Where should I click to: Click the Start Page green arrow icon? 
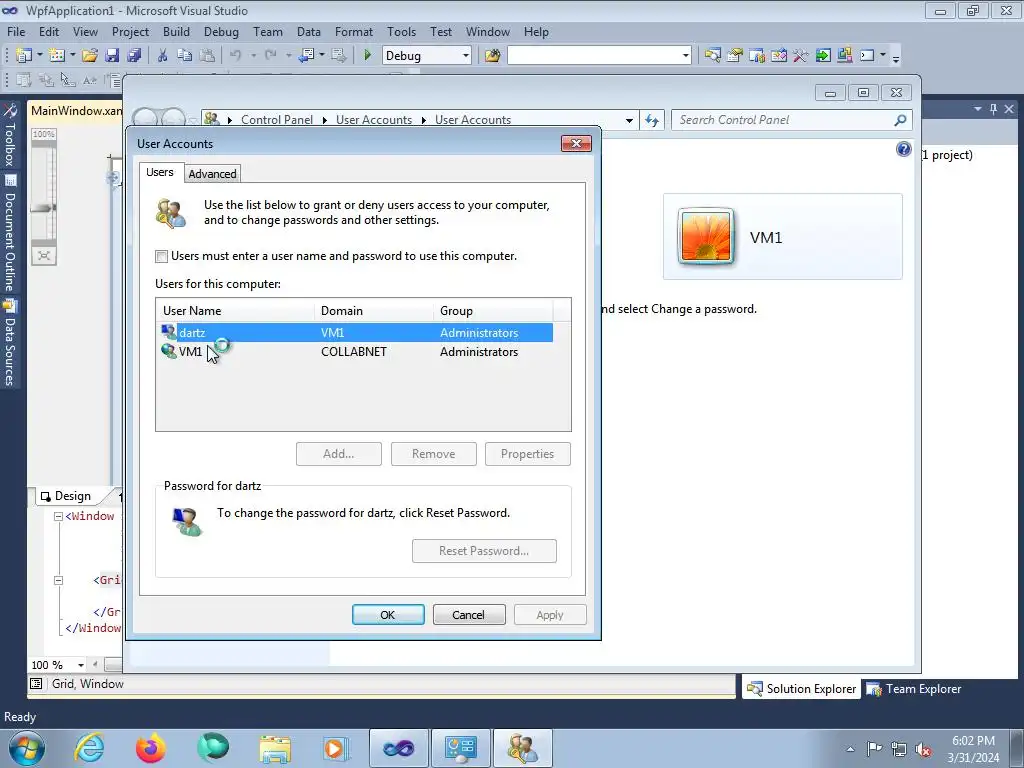(823, 56)
